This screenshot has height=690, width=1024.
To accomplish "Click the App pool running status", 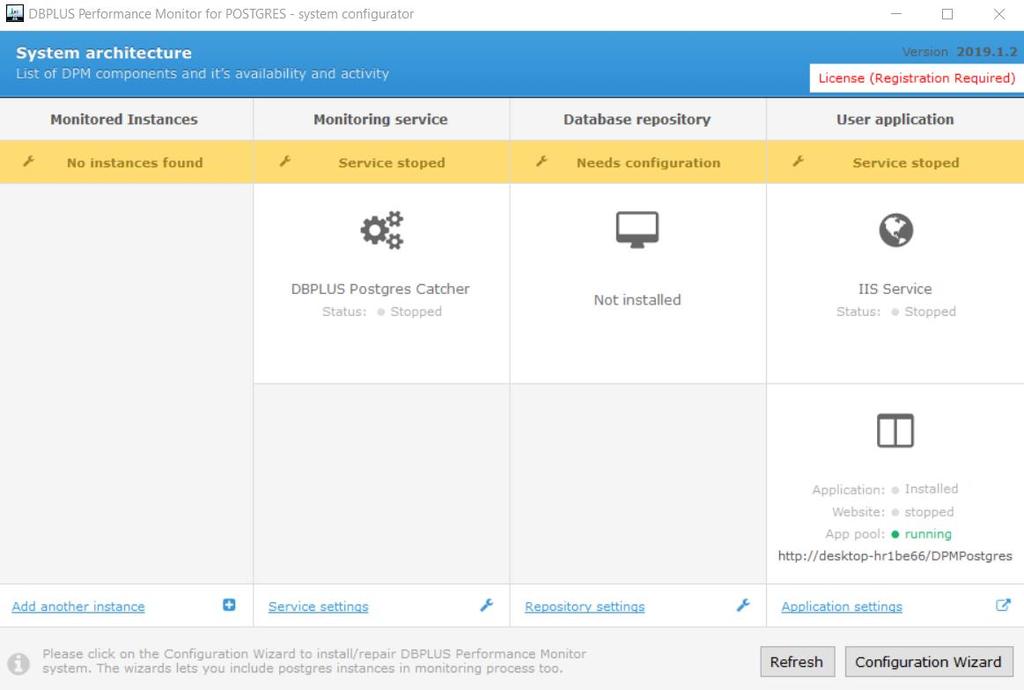I will click(x=928, y=534).
